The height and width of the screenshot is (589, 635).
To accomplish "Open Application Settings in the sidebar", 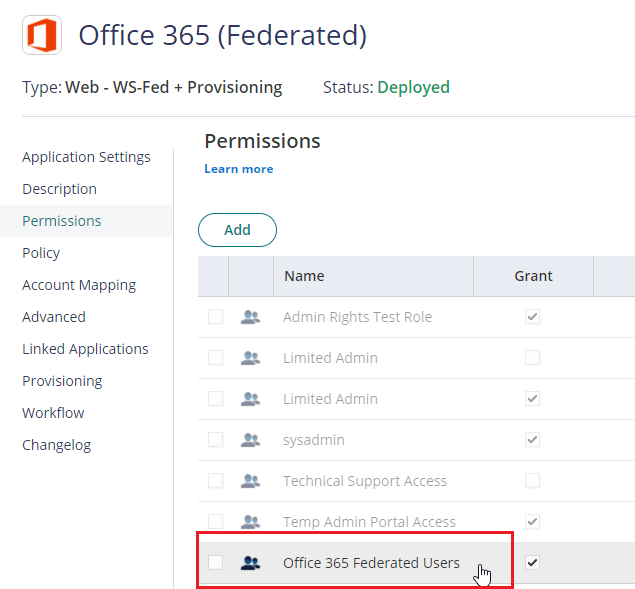I will coord(86,157).
